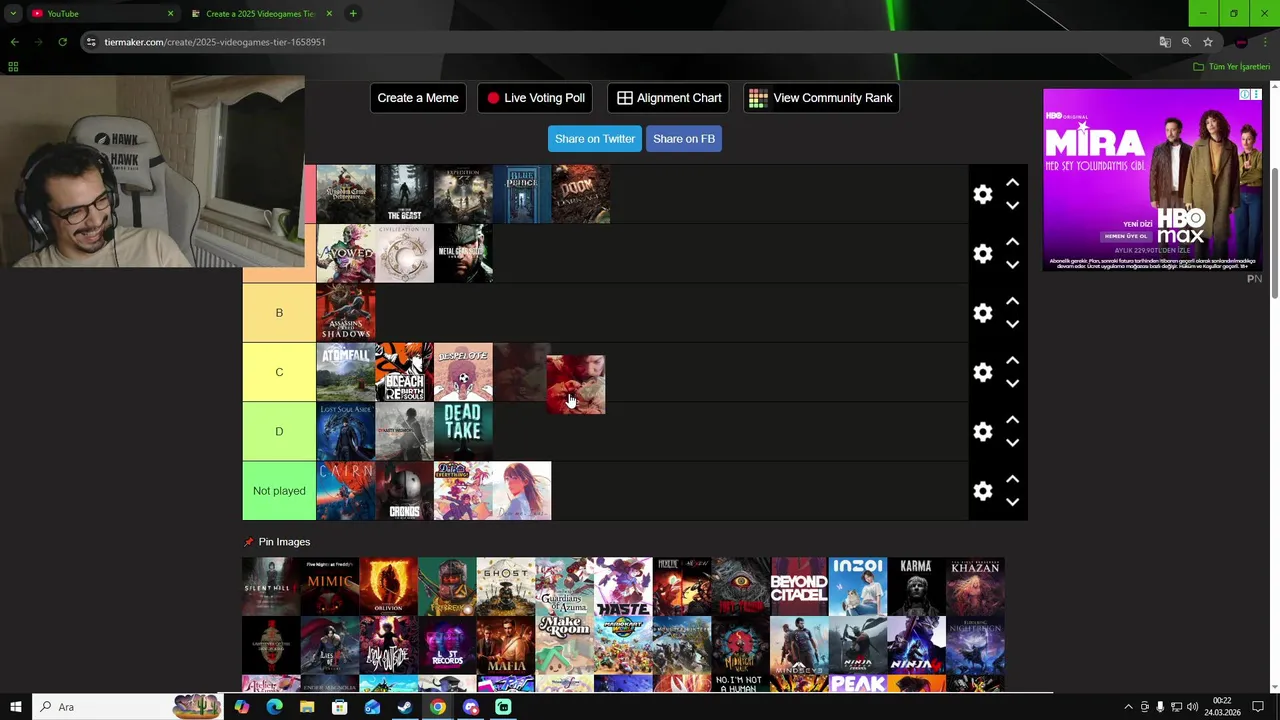Select the Dead Take thumbnail in tier D
Viewport: 1280px width, 720px height.
(x=463, y=431)
